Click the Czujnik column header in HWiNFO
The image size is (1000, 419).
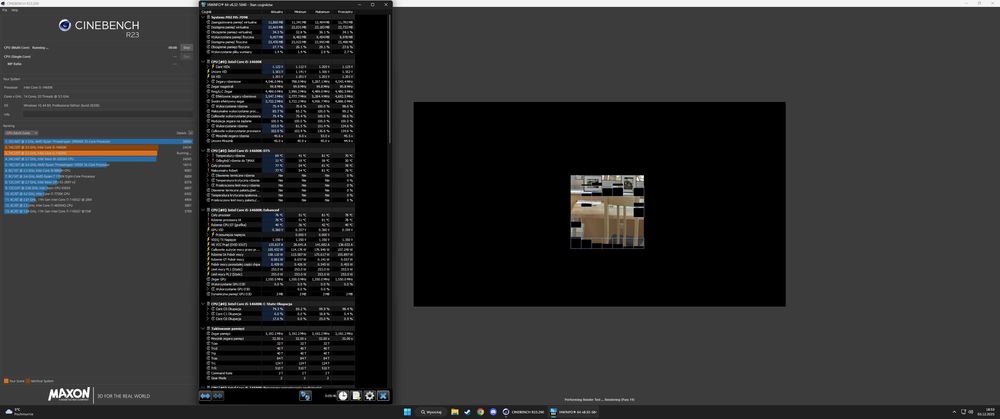[x=207, y=11]
